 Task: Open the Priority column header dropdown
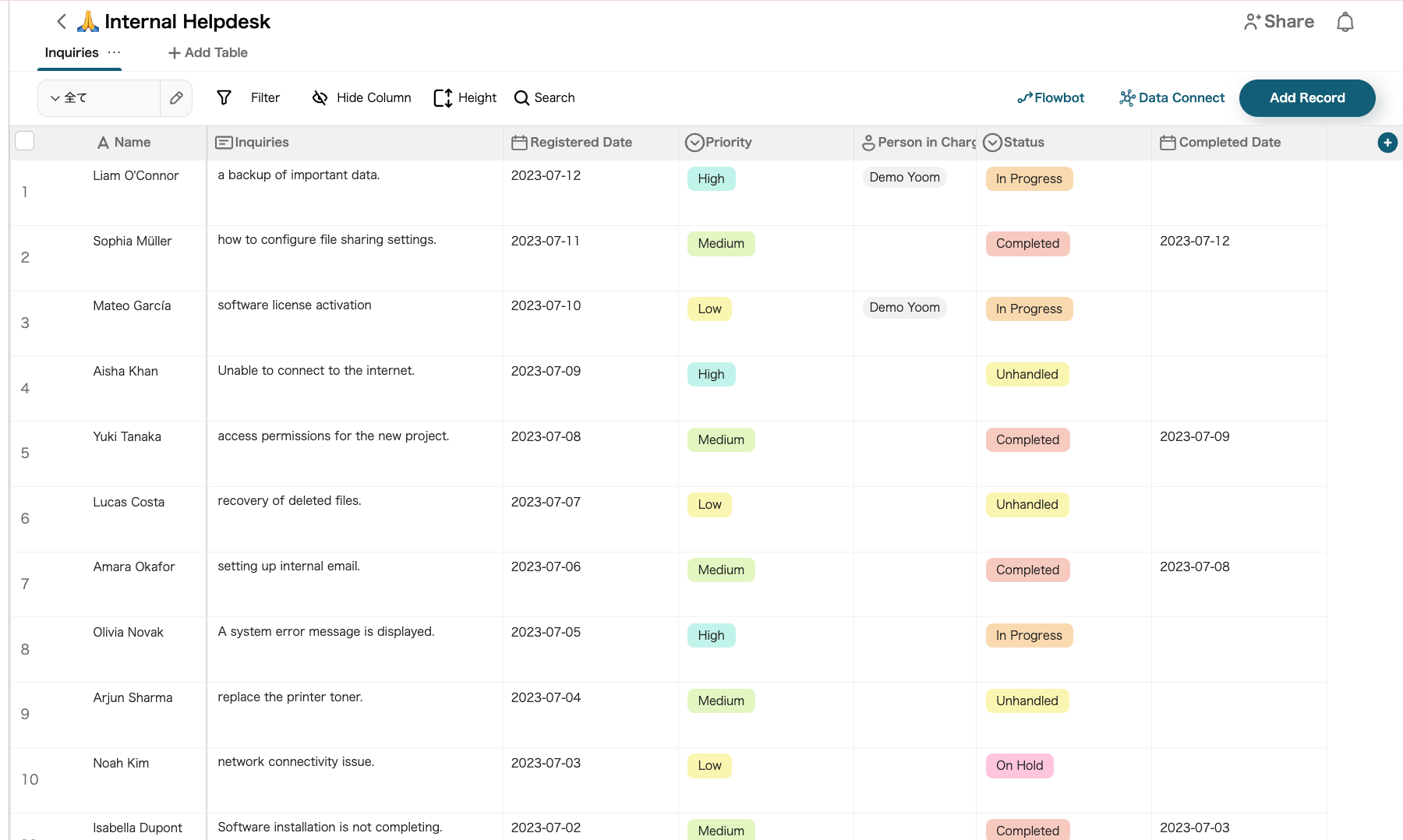pyautogui.click(x=694, y=143)
